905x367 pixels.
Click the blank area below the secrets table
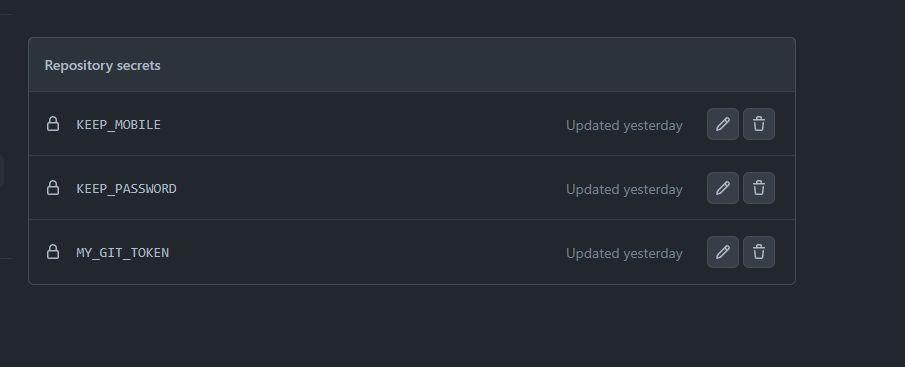tap(412, 326)
